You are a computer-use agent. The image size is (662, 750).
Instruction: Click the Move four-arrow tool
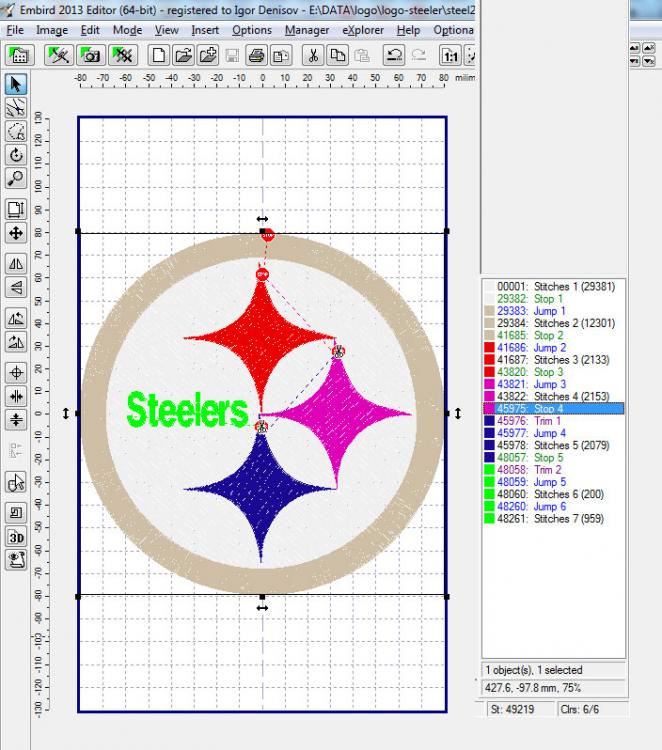click(16, 233)
